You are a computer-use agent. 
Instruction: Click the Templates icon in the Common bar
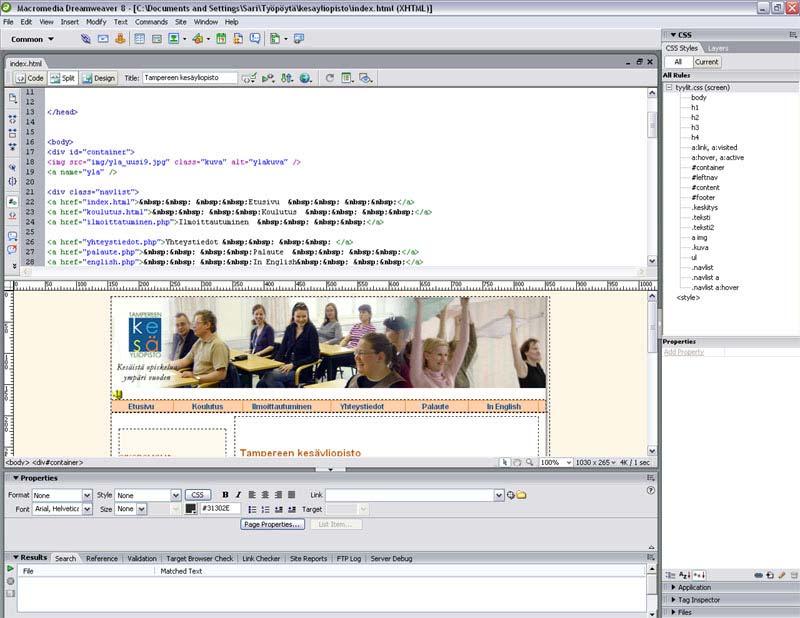[x=275, y=39]
